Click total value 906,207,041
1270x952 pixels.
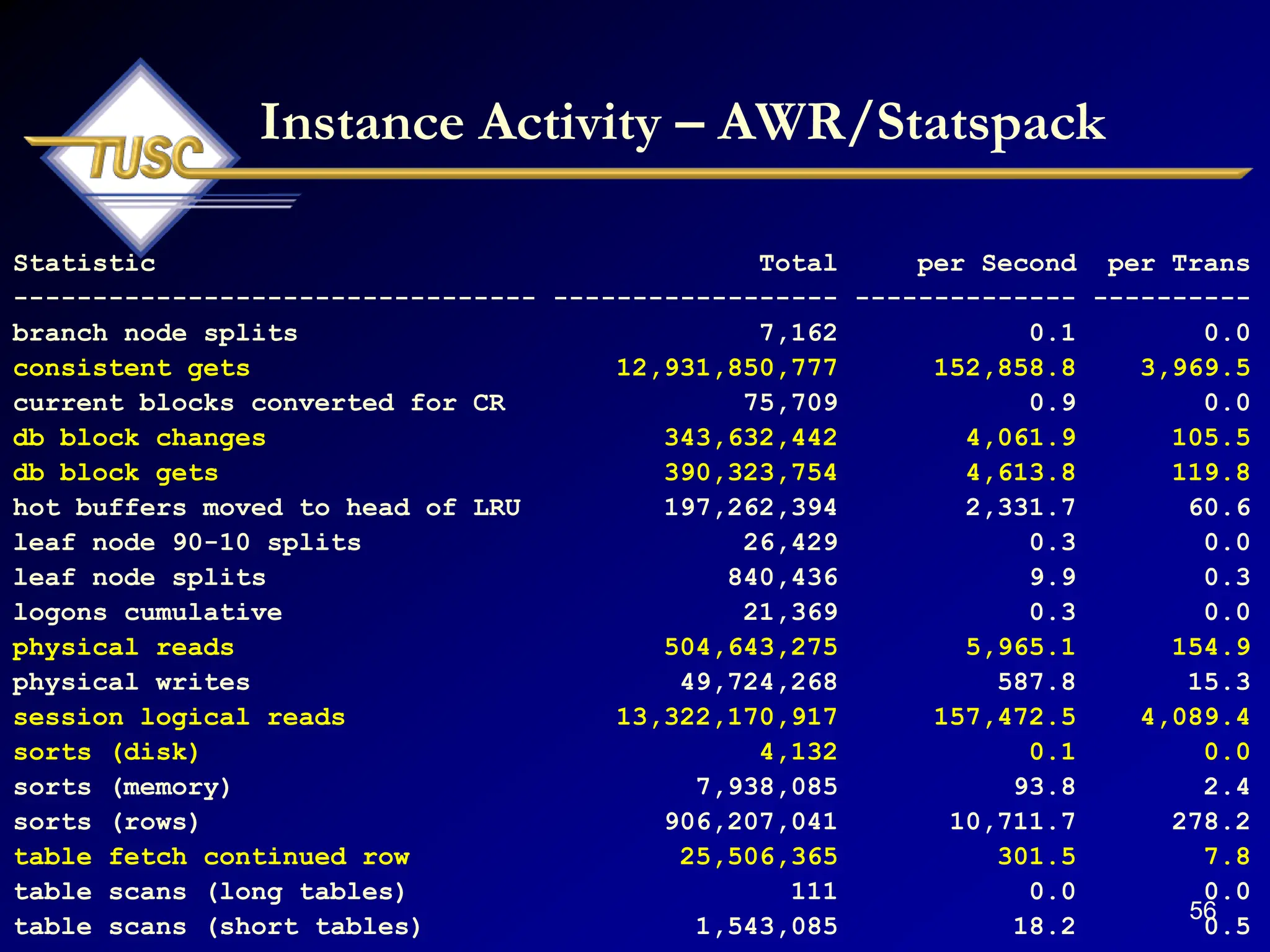click(x=751, y=822)
